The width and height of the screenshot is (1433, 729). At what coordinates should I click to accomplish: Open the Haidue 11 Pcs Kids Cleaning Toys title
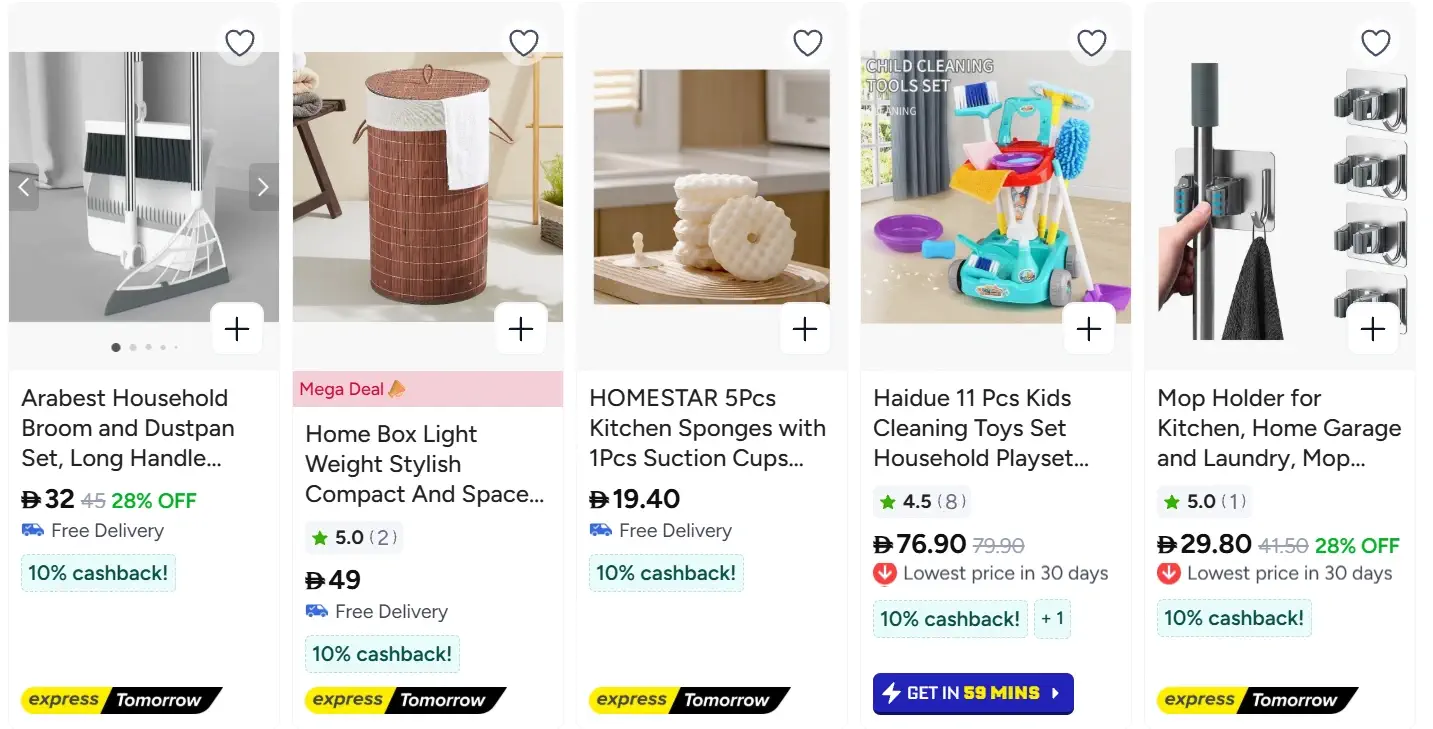[x=979, y=428]
